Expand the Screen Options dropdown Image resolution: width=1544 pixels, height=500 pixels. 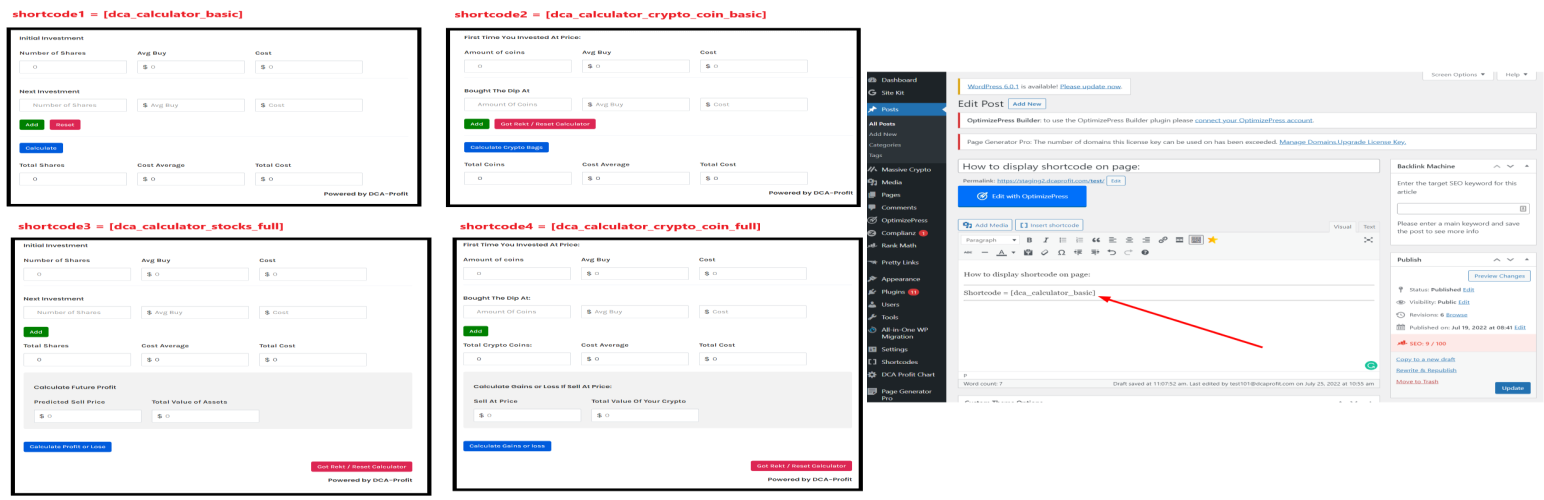pos(1457,74)
